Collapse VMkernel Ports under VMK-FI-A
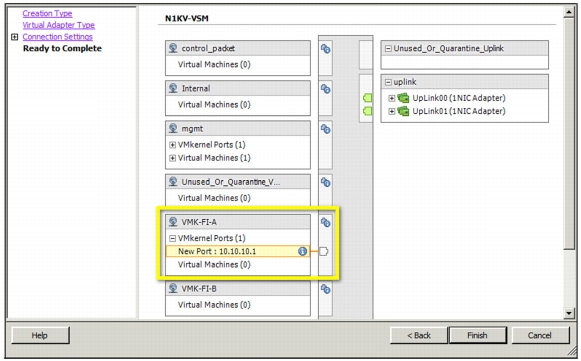 click(172, 238)
